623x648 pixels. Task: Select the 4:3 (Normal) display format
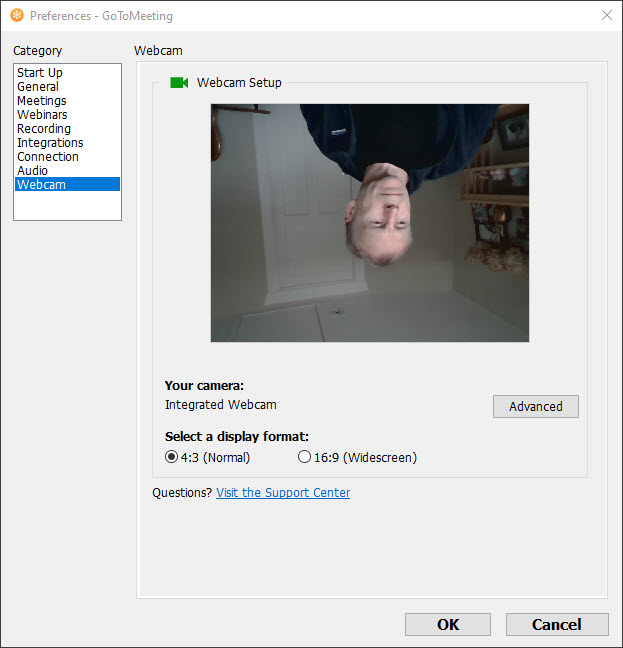171,458
